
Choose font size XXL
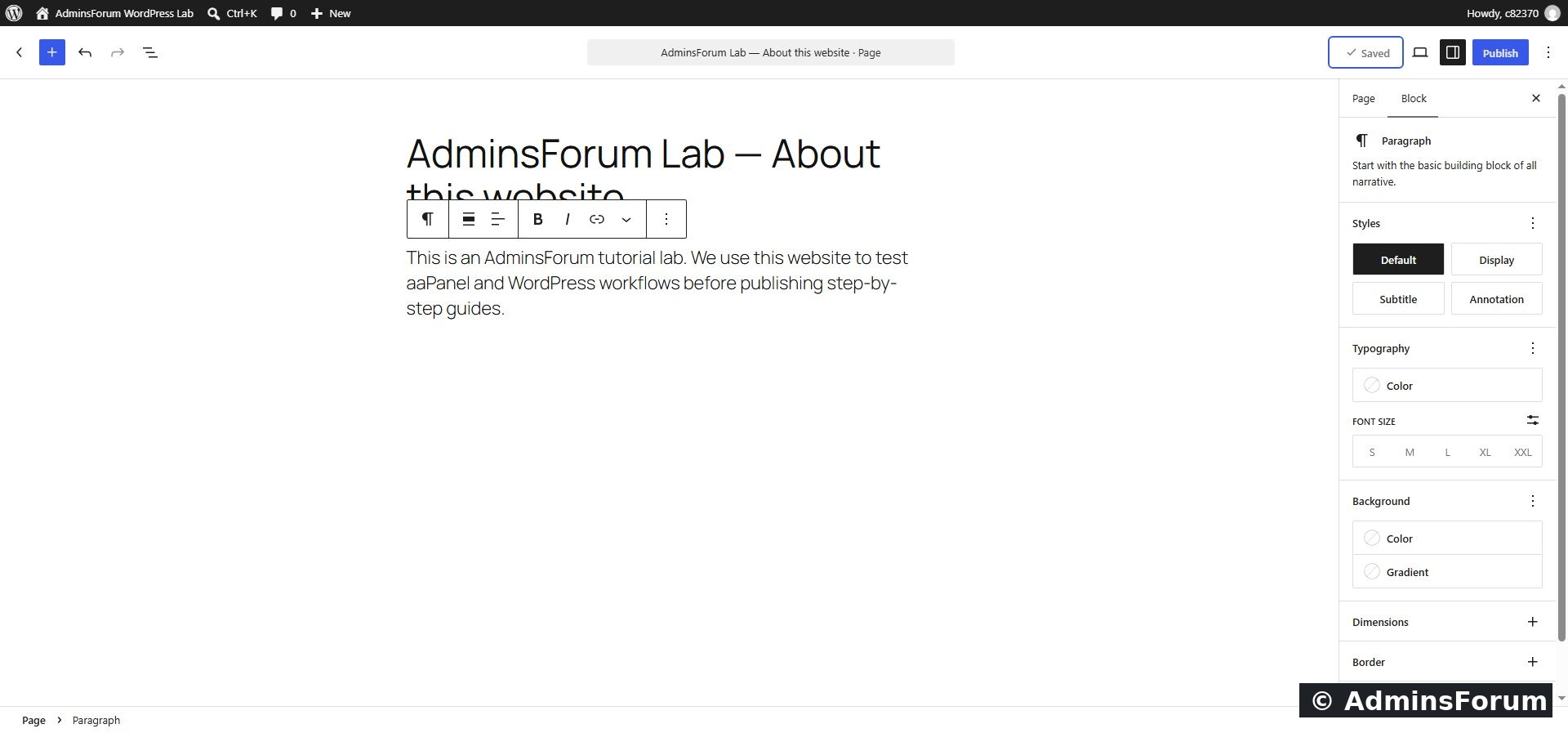click(1522, 452)
